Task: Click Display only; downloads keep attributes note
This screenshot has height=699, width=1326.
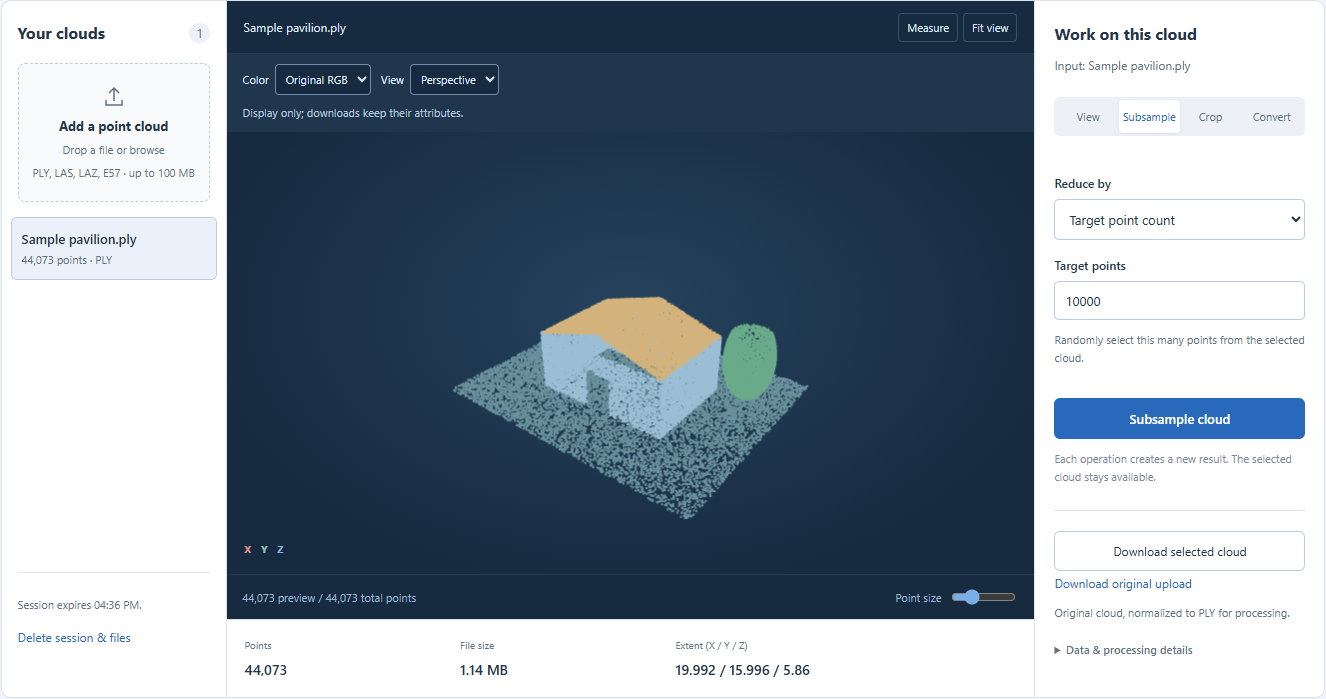Action: tap(353, 113)
